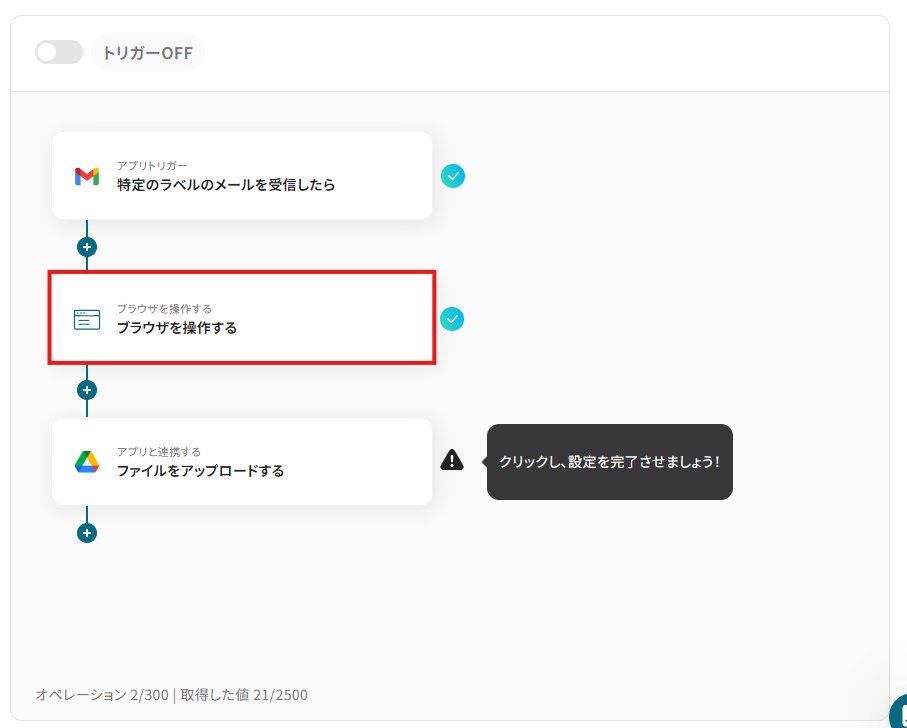Screen dimensions: 907x728
Task: Add step after the Gmail trigger
Action: (87, 247)
